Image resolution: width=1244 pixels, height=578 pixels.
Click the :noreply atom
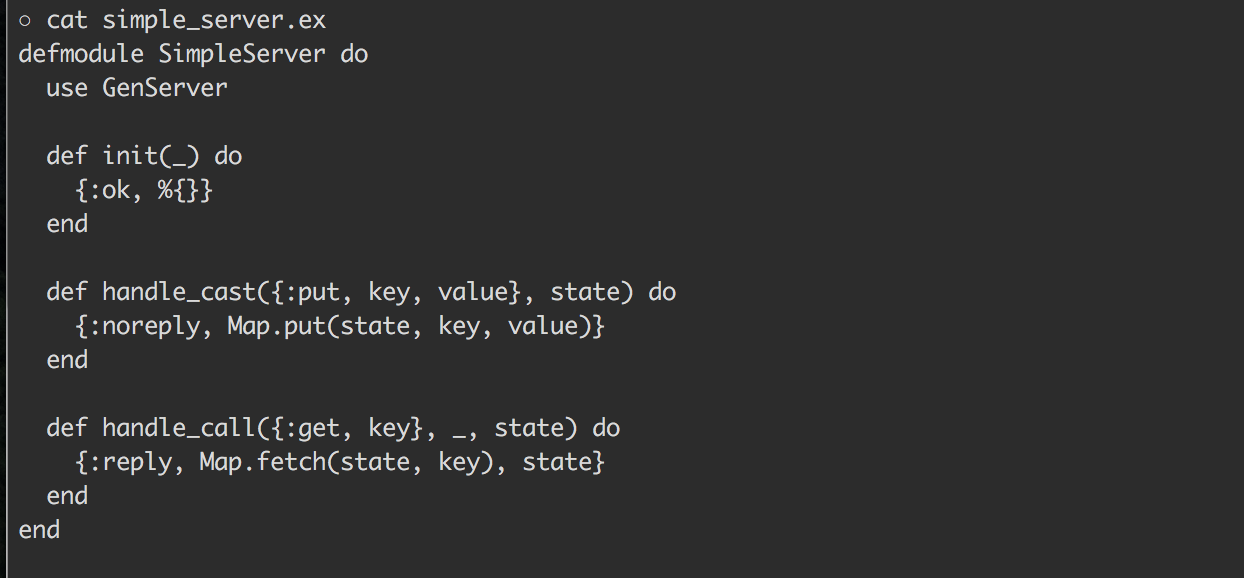tap(144, 327)
